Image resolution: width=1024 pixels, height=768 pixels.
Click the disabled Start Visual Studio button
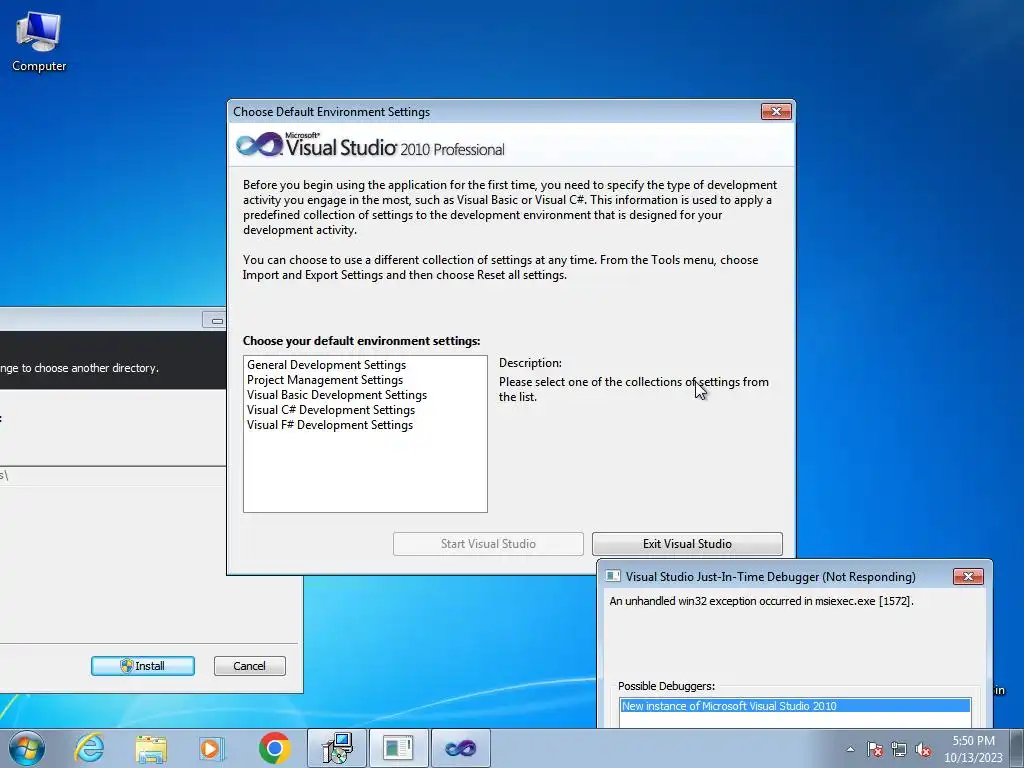click(x=488, y=543)
